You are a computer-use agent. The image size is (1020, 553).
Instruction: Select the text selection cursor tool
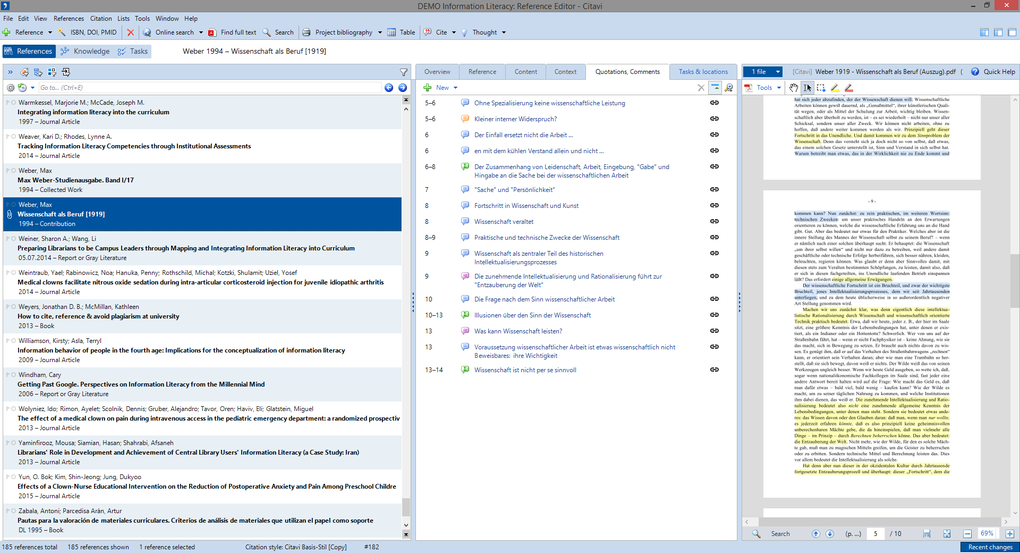[807, 87]
